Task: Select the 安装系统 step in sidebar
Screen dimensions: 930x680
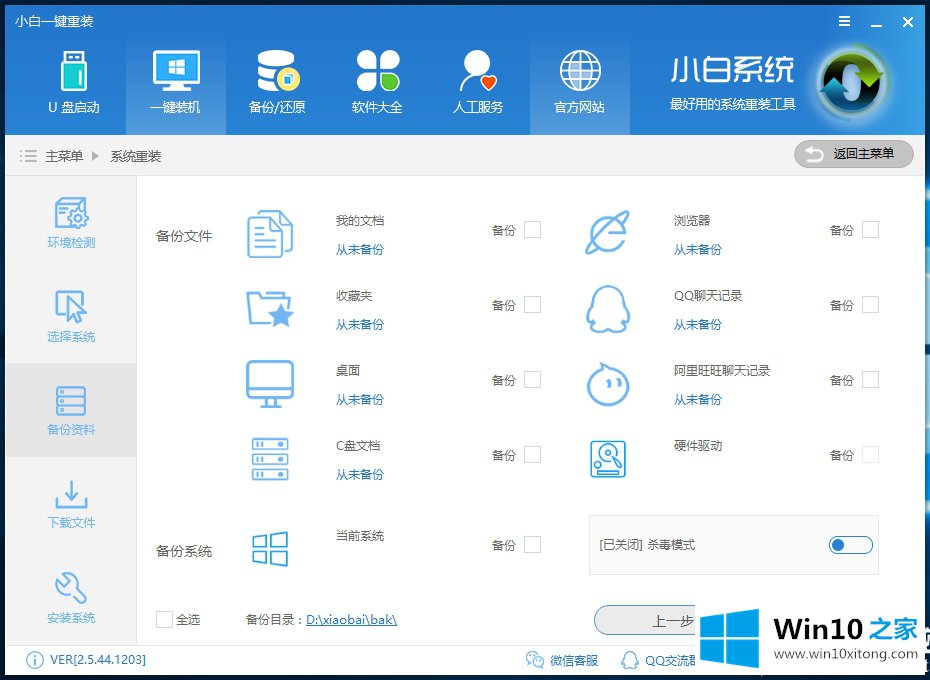Action: 71,598
